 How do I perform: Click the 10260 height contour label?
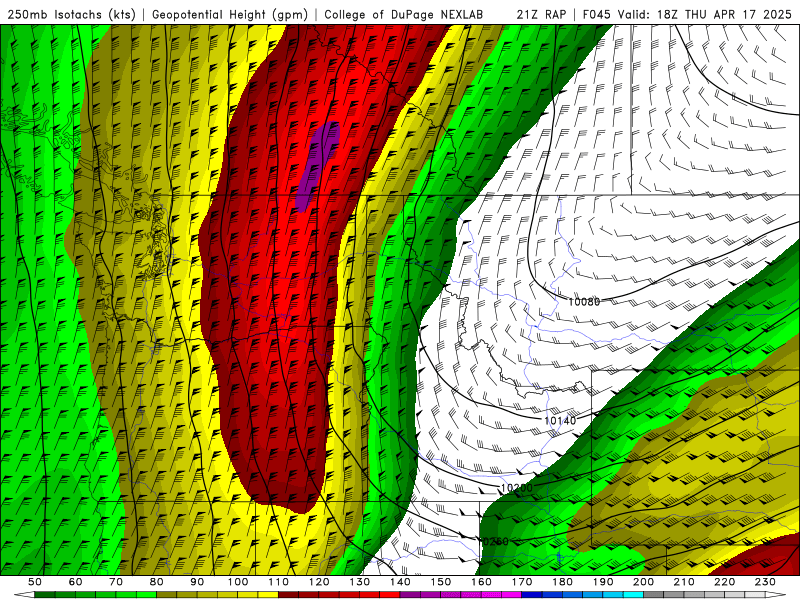(494, 541)
